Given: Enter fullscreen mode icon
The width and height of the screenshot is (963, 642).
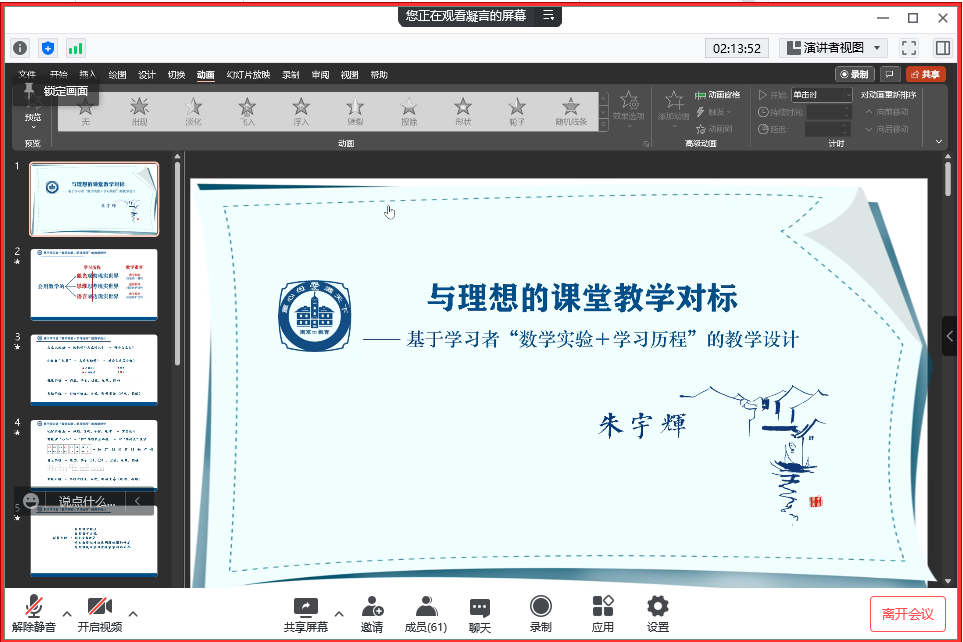Looking at the screenshot, I should point(909,48).
